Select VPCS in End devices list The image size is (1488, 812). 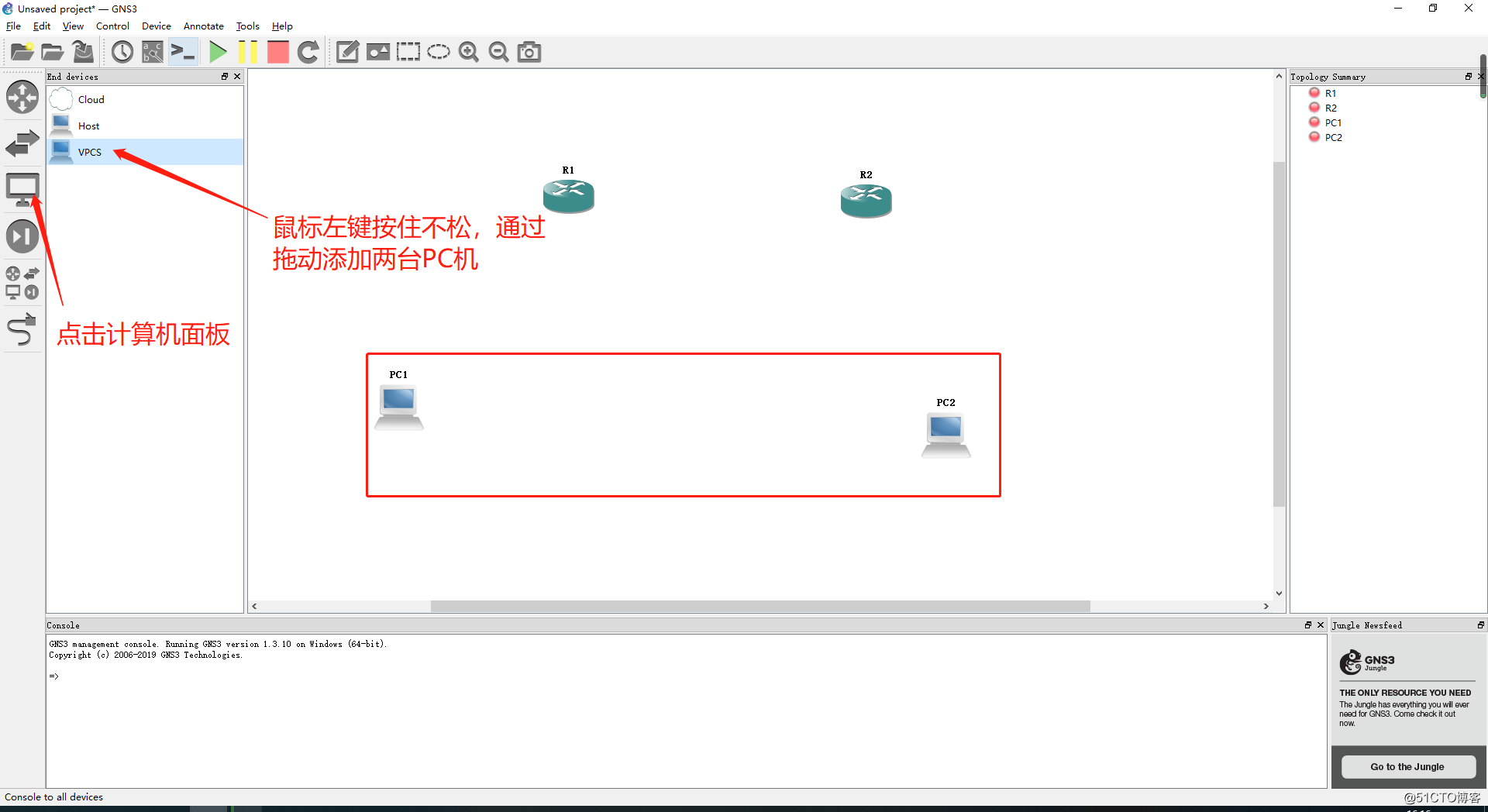point(145,152)
